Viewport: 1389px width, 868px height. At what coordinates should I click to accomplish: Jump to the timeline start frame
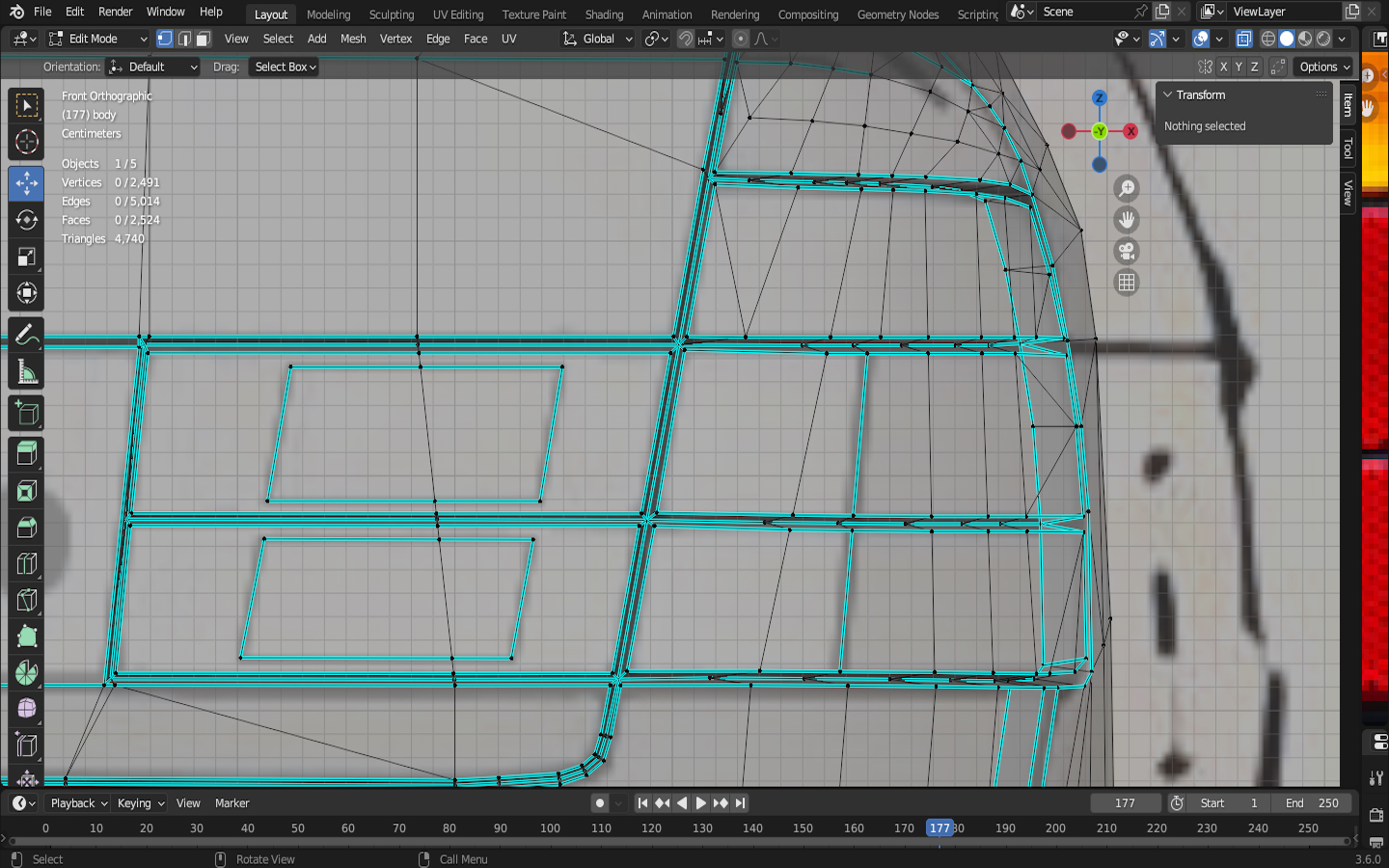642,803
